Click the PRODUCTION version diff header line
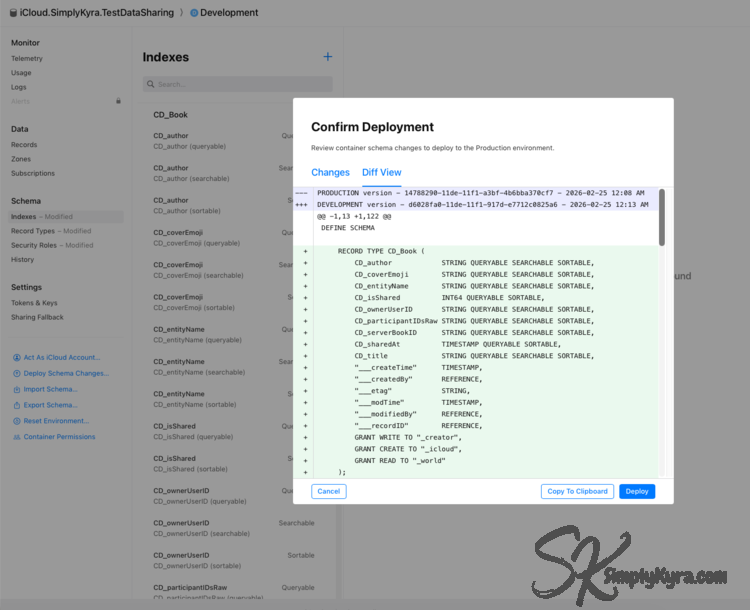 [x=476, y=193]
